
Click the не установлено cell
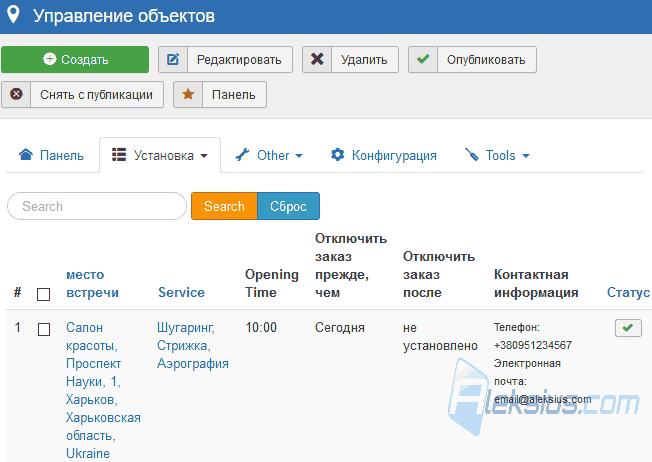(x=440, y=336)
